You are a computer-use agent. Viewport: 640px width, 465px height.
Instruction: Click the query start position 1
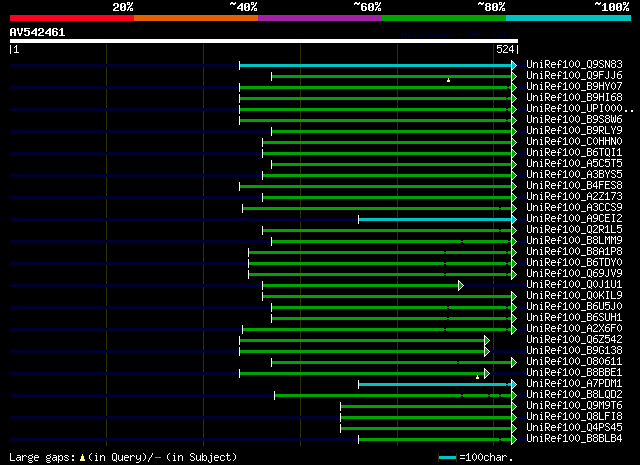point(16,49)
